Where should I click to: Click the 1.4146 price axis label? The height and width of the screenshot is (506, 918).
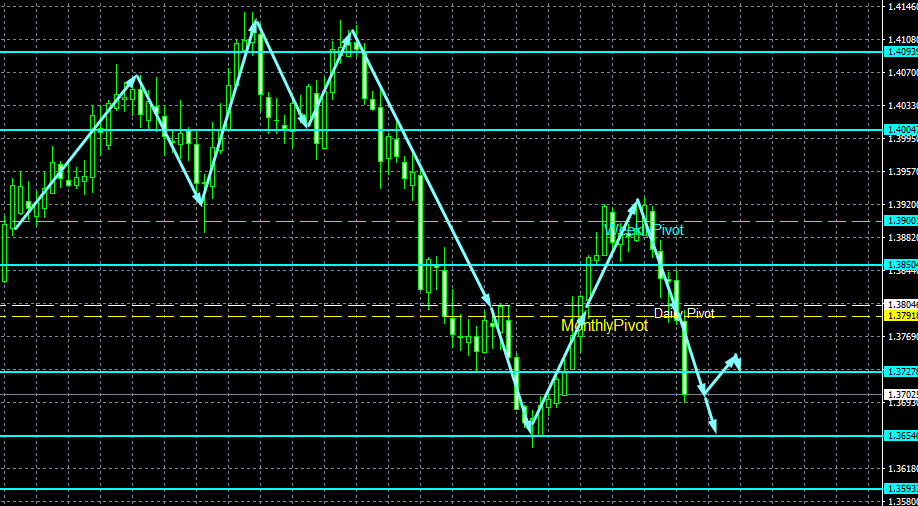[903, 7]
